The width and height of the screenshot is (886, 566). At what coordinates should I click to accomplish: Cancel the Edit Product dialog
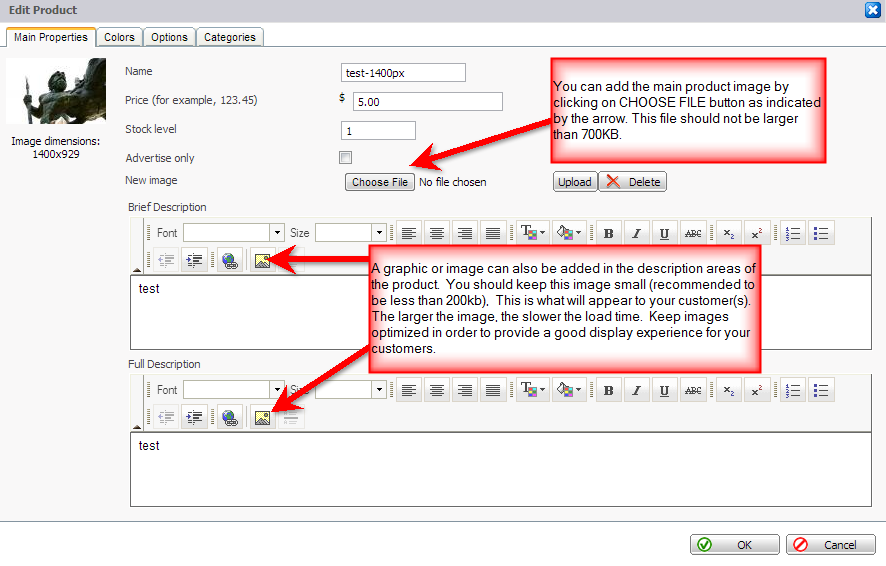click(831, 545)
